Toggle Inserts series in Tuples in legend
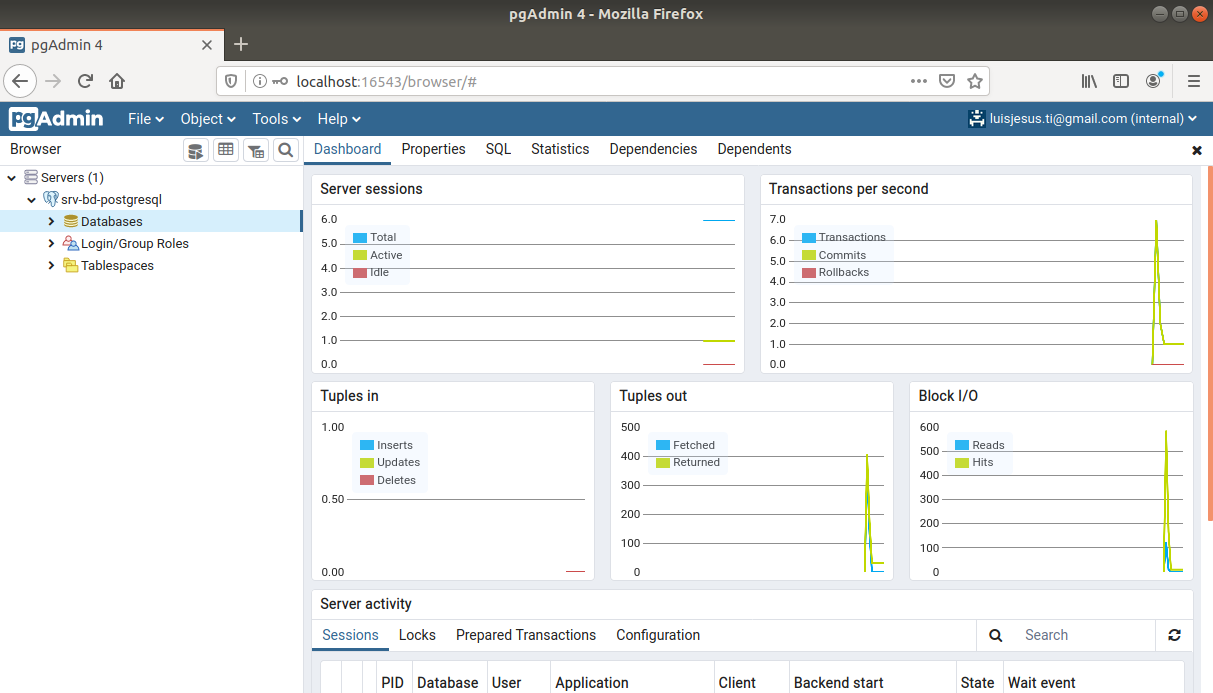This screenshot has height=693, width=1213. pos(386,445)
